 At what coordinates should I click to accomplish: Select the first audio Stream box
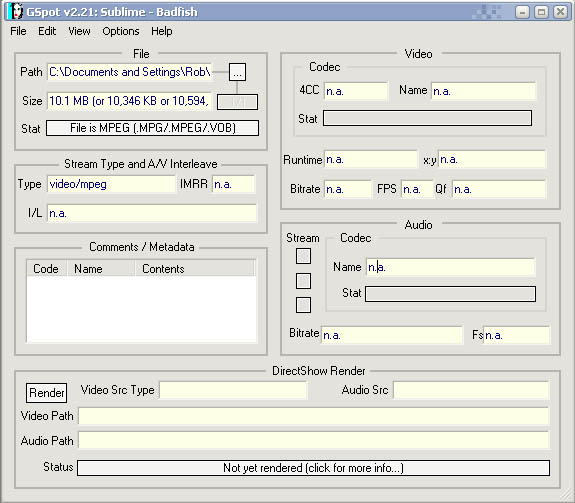click(303, 256)
